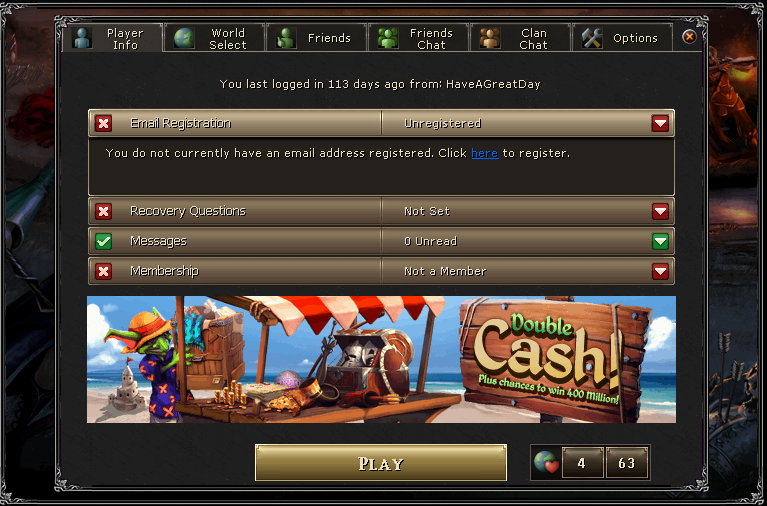The height and width of the screenshot is (506, 767).
Task: Click the Clan Chat gold figures icon
Action: [x=490, y=38]
